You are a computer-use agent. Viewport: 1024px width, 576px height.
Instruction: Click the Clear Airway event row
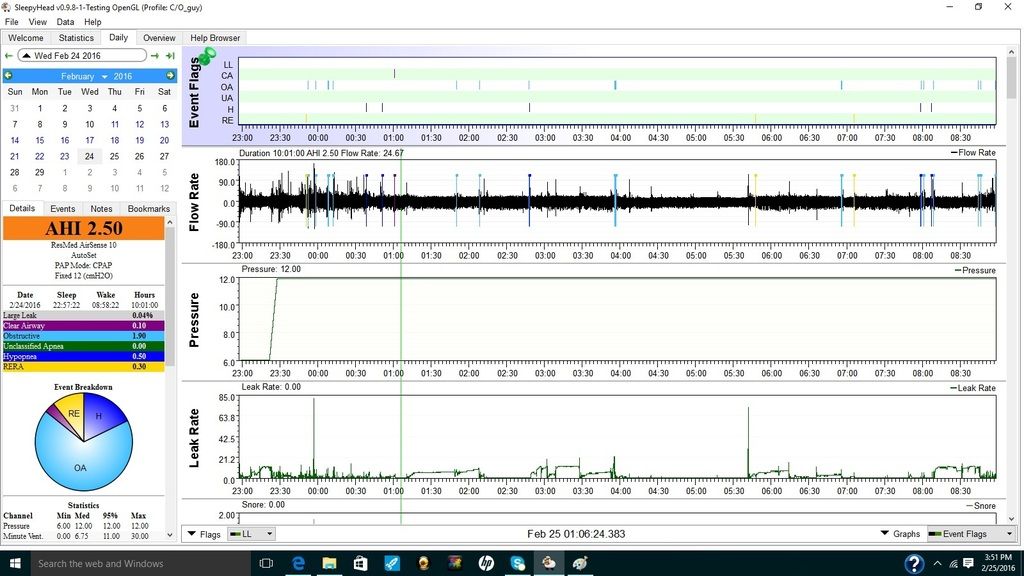pos(84,325)
